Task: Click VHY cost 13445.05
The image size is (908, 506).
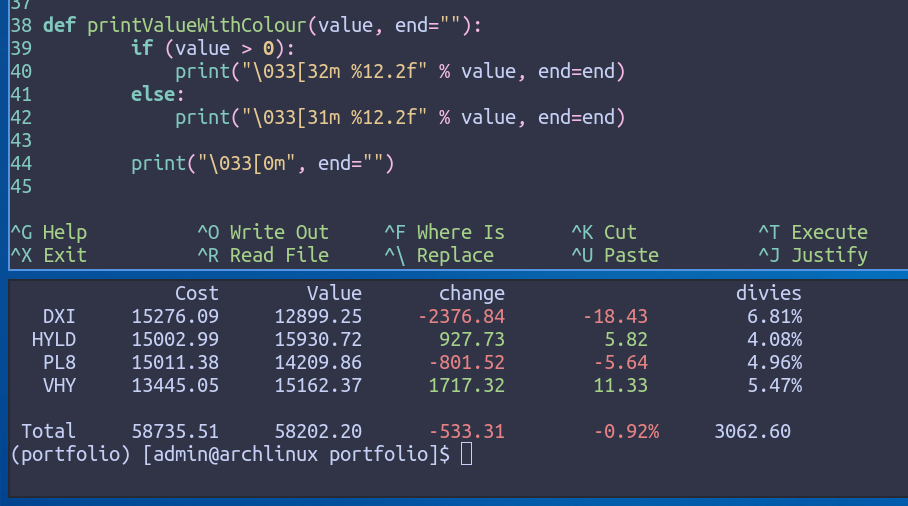Action: 175,386
